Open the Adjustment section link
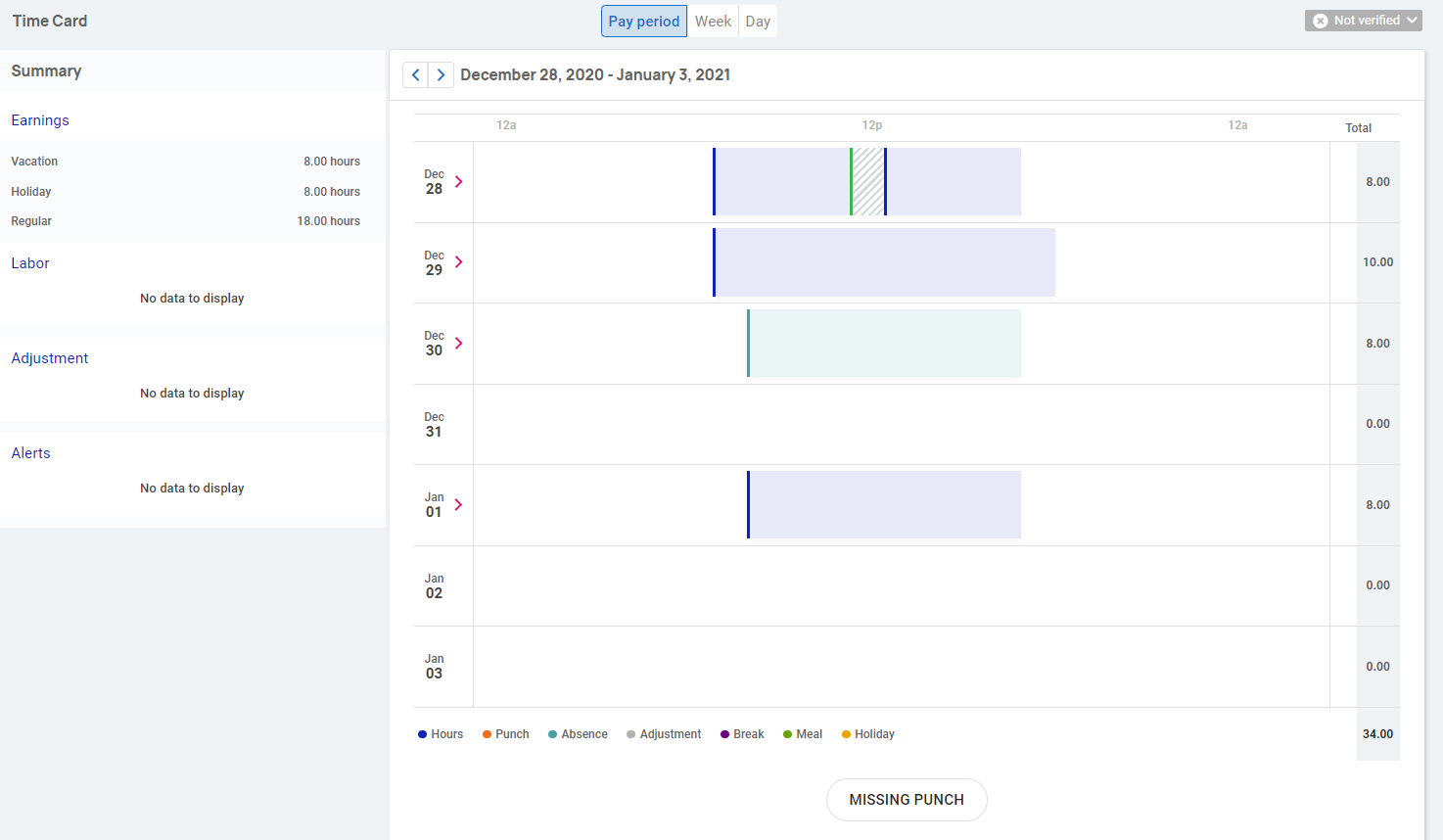The image size is (1443, 840). (50, 358)
